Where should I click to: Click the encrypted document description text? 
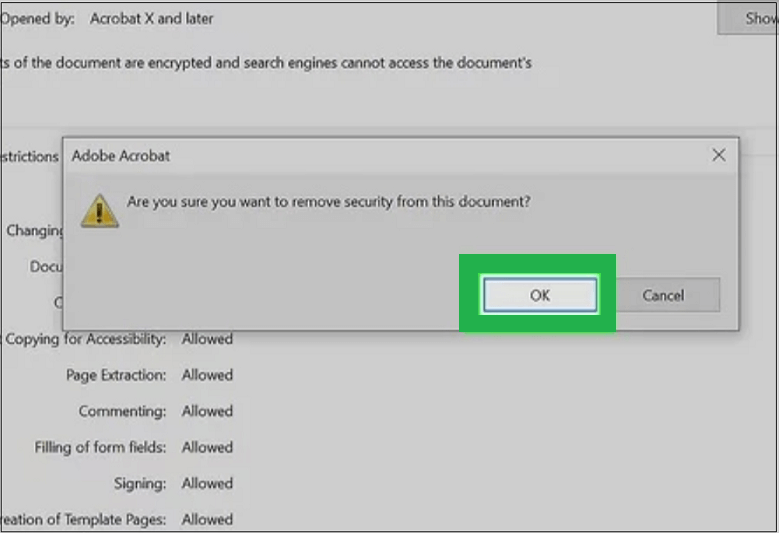point(266,63)
